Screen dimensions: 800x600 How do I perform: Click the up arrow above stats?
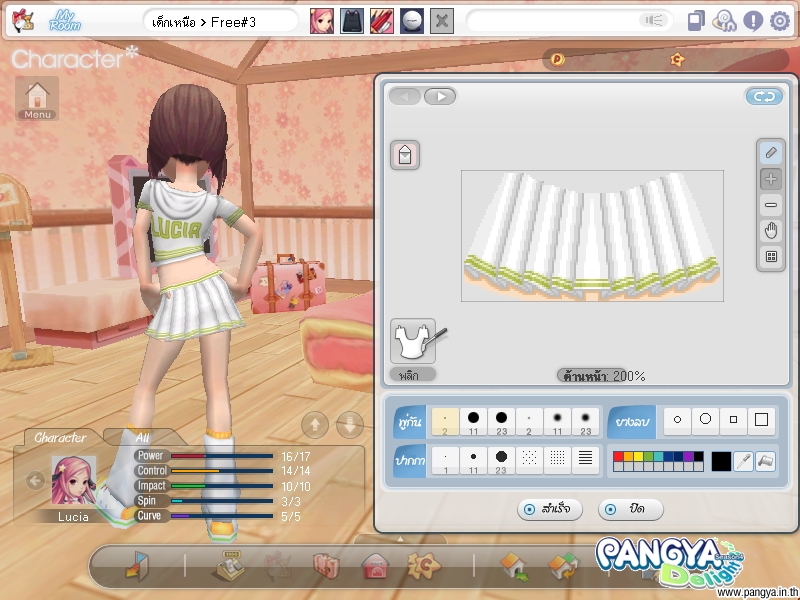315,424
